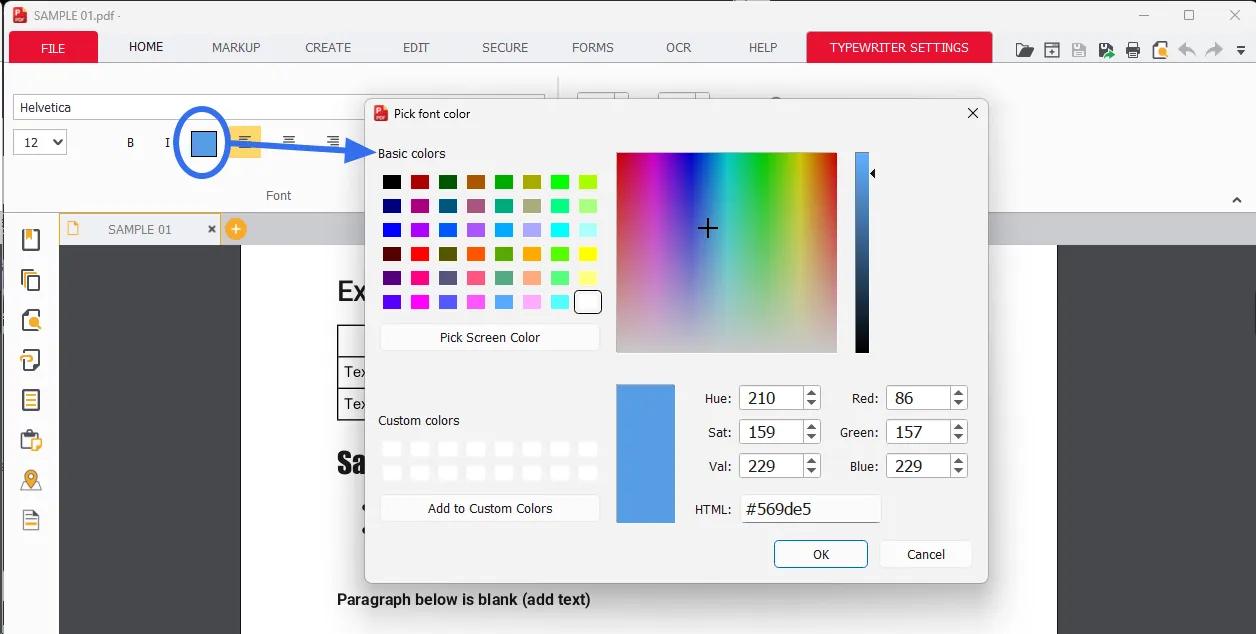This screenshot has height=634, width=1256.
Task: Click the Blue value field
Action: coord(918,466)
